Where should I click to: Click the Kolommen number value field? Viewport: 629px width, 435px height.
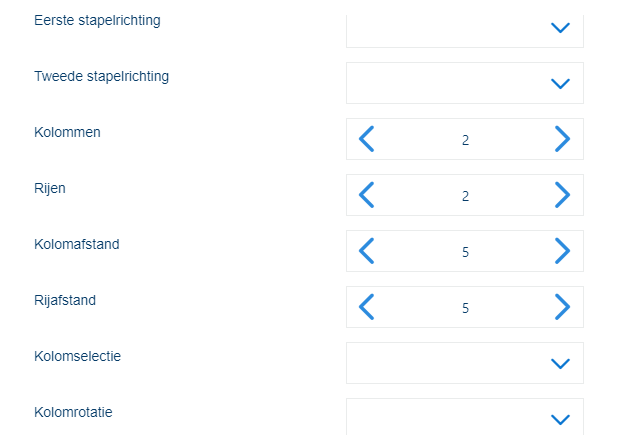(x=465, y=140)
